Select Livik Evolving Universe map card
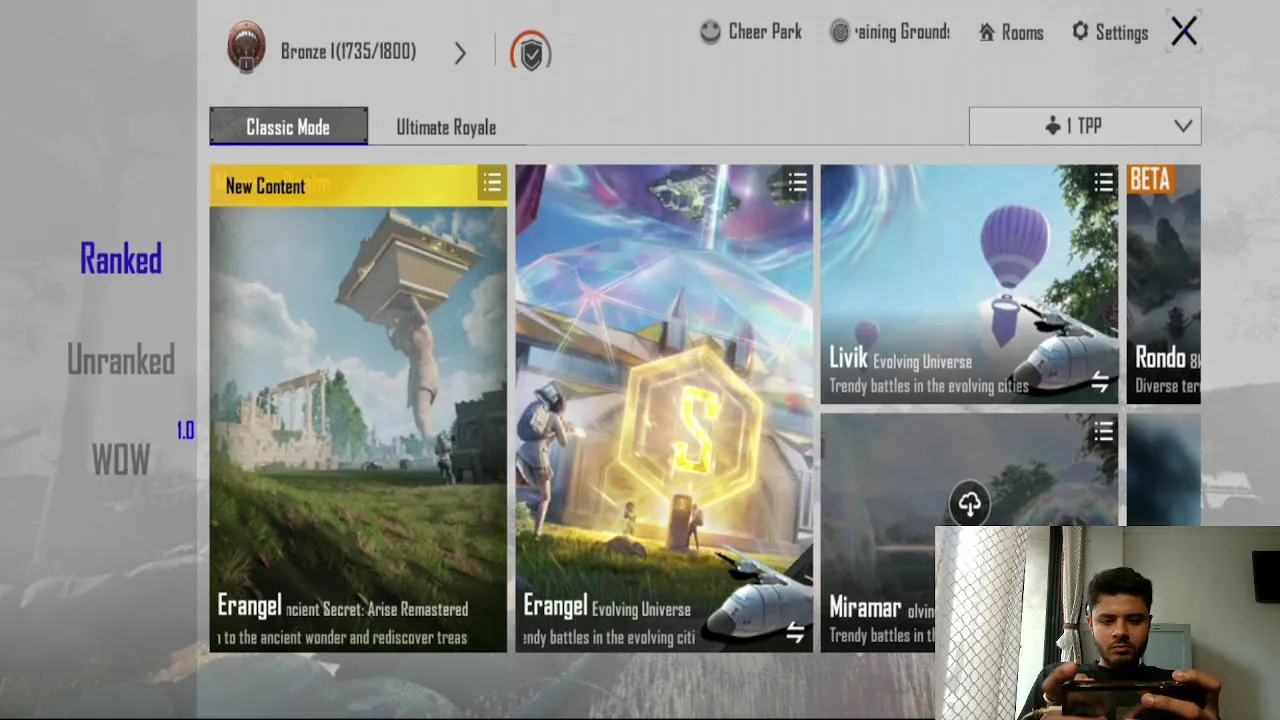Viewport: 1280px width, 720px height. pyautogui.click(x=969, y=284)
